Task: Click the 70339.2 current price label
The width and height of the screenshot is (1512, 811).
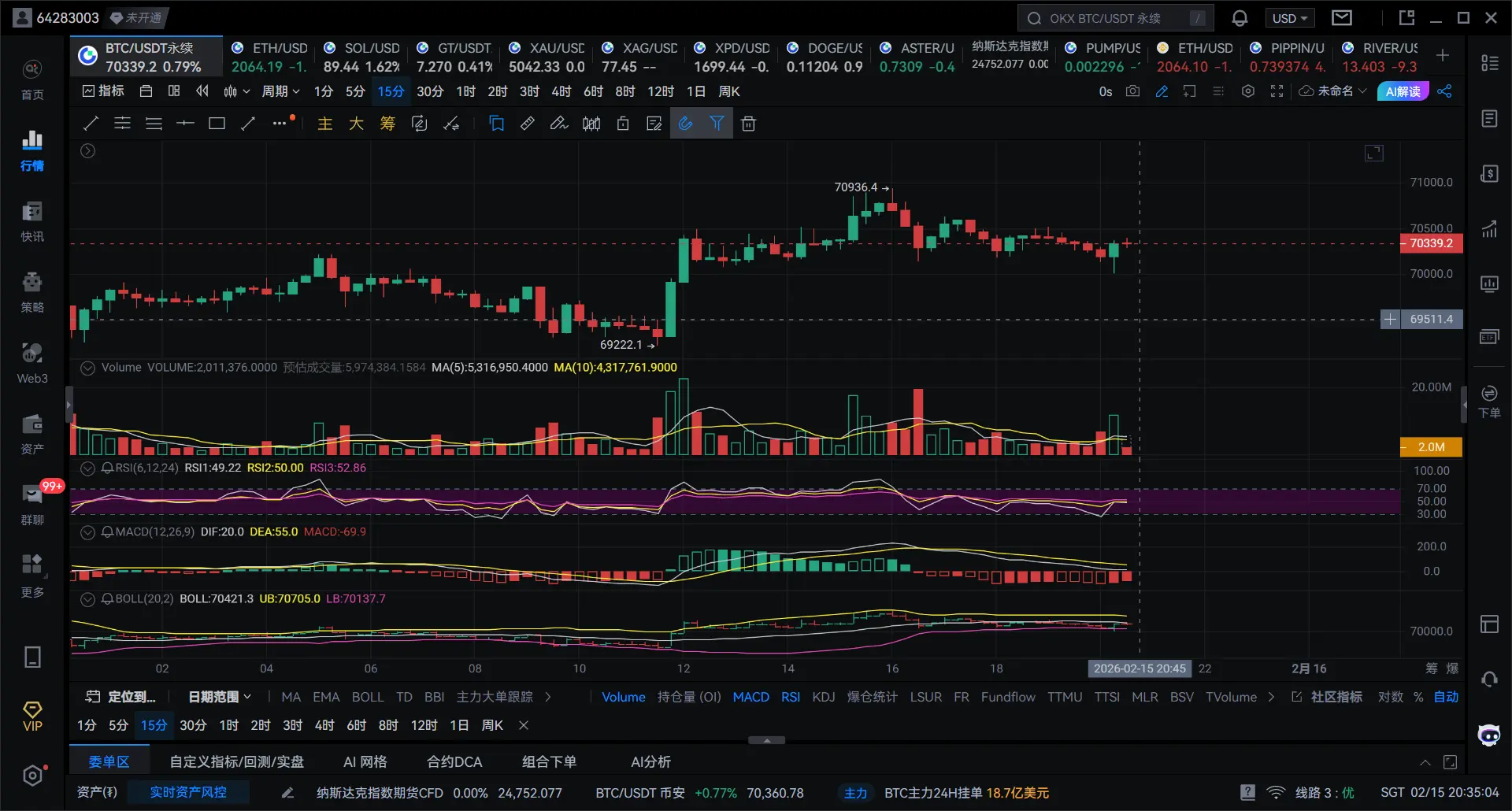Action: point(1432,243)
